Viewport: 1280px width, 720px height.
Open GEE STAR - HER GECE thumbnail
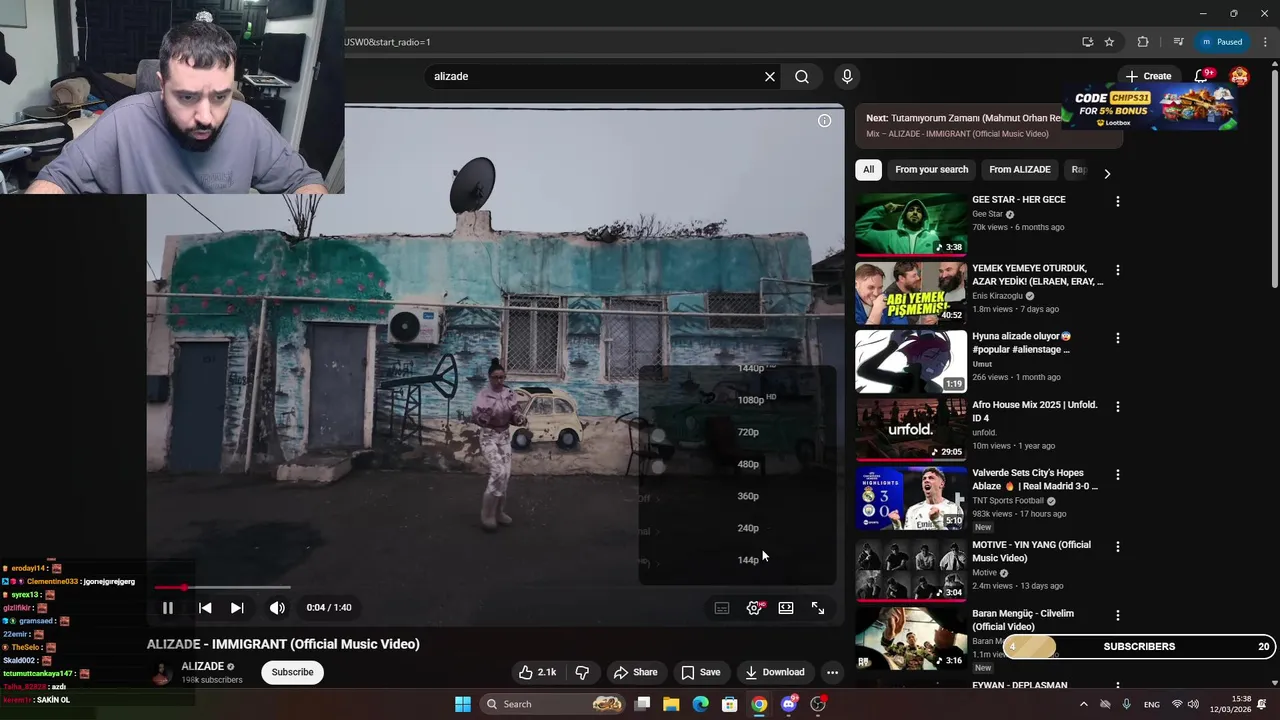click(910, 225)
